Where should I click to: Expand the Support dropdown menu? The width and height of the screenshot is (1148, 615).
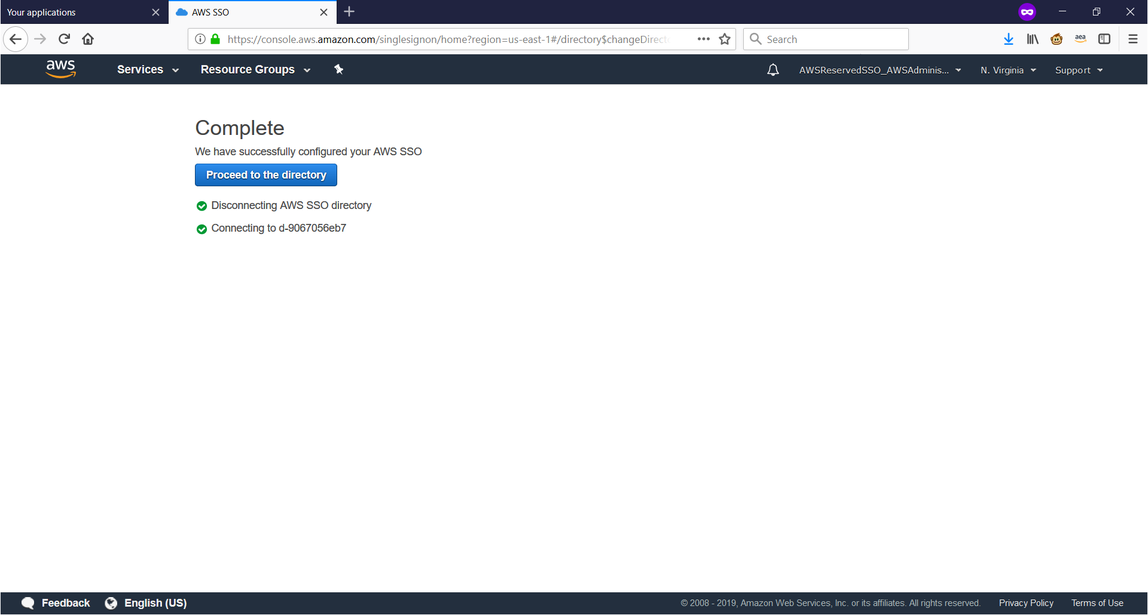1078,70
